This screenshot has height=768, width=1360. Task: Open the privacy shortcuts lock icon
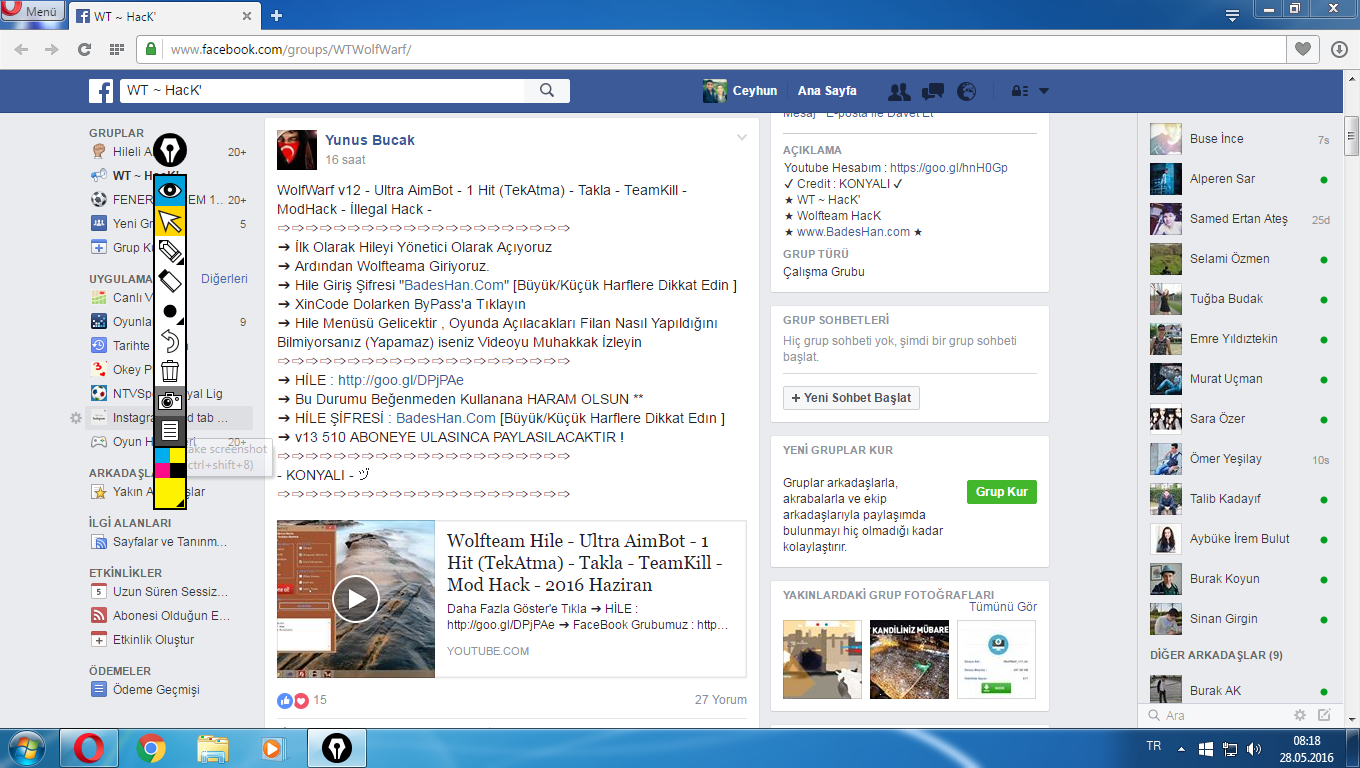pos(1020,91)
